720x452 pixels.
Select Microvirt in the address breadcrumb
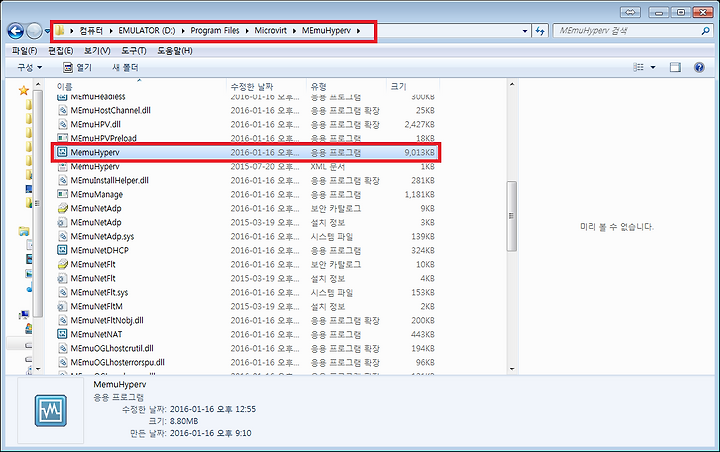pos(270,31)
